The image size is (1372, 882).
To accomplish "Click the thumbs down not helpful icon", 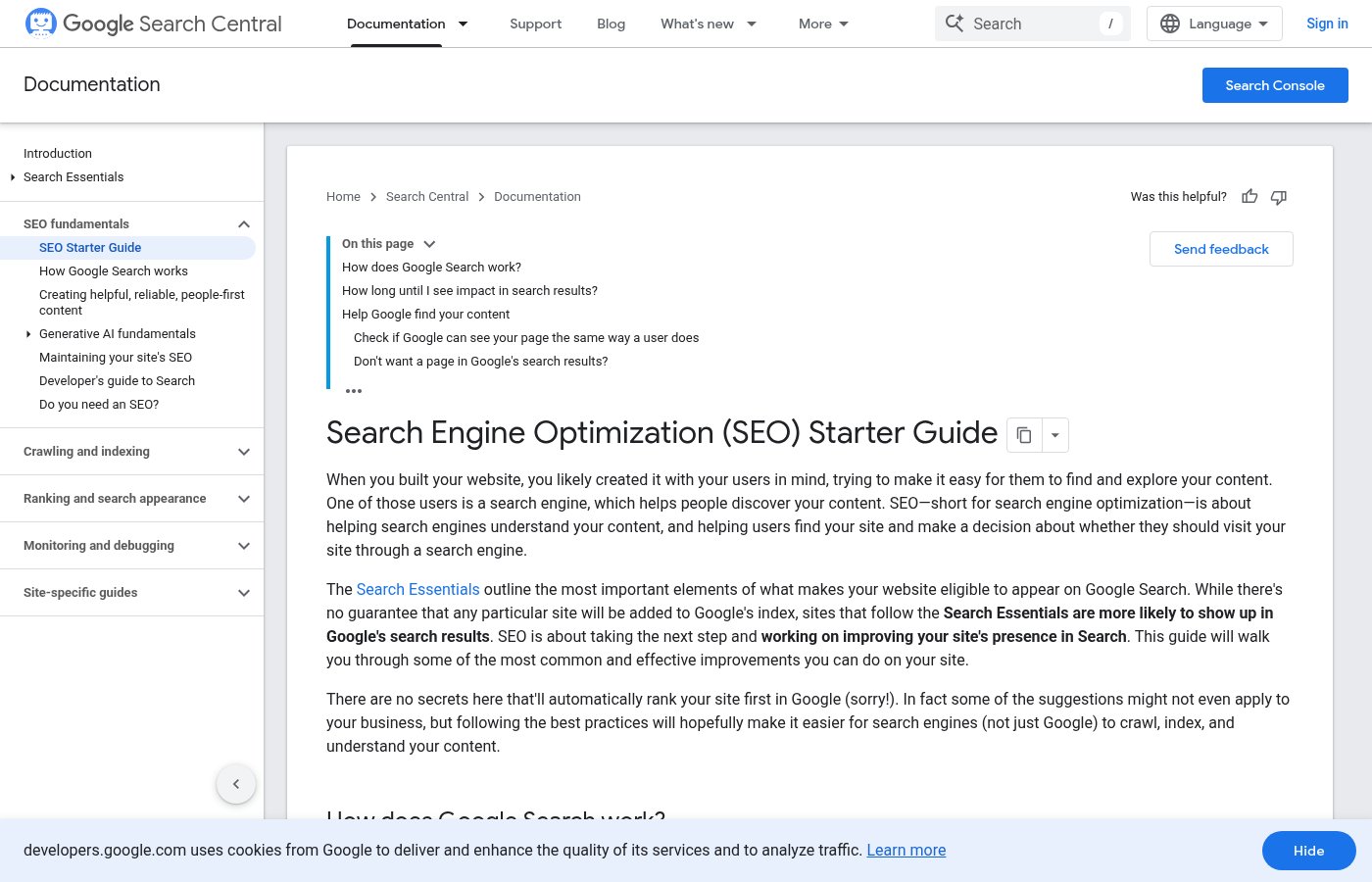I will [1279, 197].
